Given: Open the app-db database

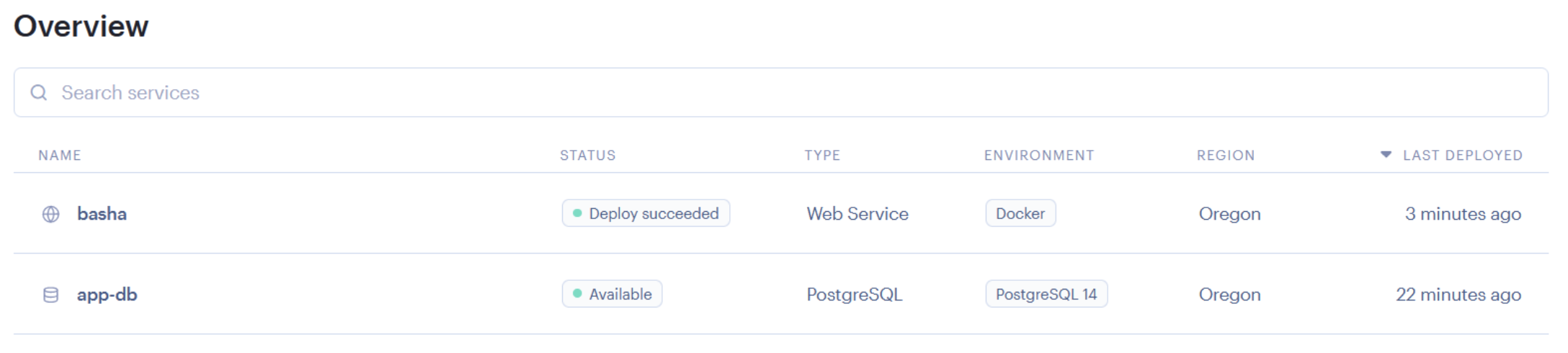Looking at the screenshot, I should pos(107,295).
